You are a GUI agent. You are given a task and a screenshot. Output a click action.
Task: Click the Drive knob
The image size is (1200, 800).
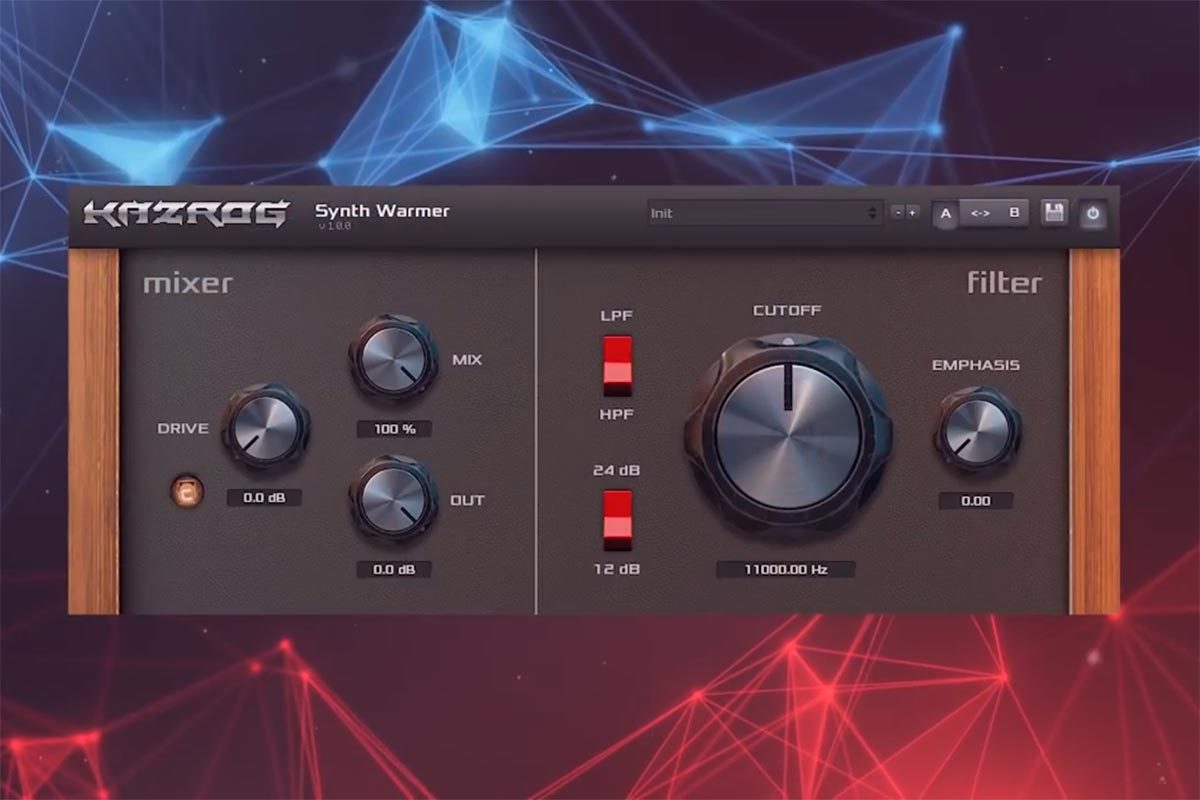tap(264, 428)
